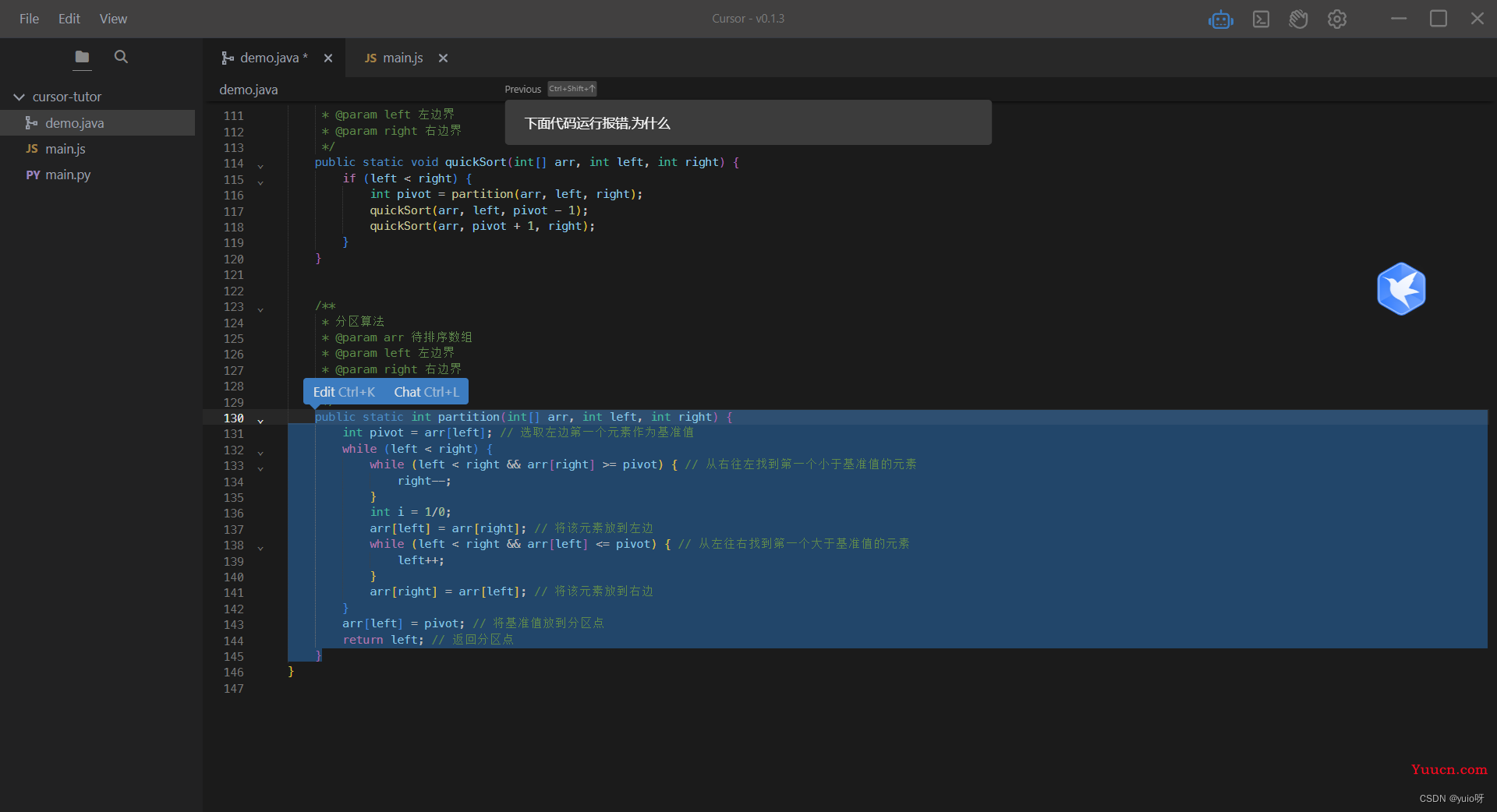Click the 'arr[right] = arr[left];' line
Viewport: 1497px width, 812px height.
tap(448, 591)
